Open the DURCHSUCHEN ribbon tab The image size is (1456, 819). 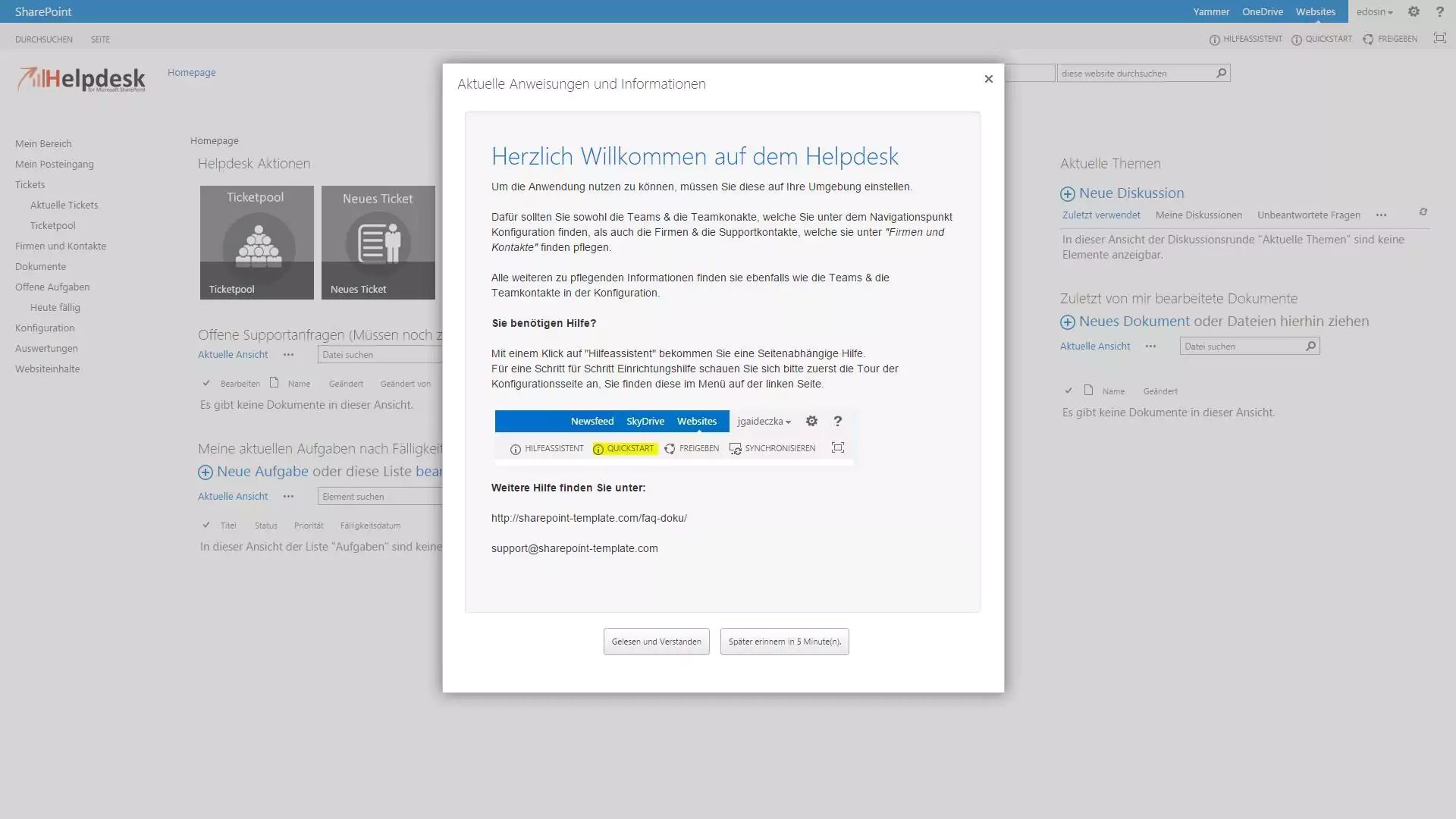point(44,39)
